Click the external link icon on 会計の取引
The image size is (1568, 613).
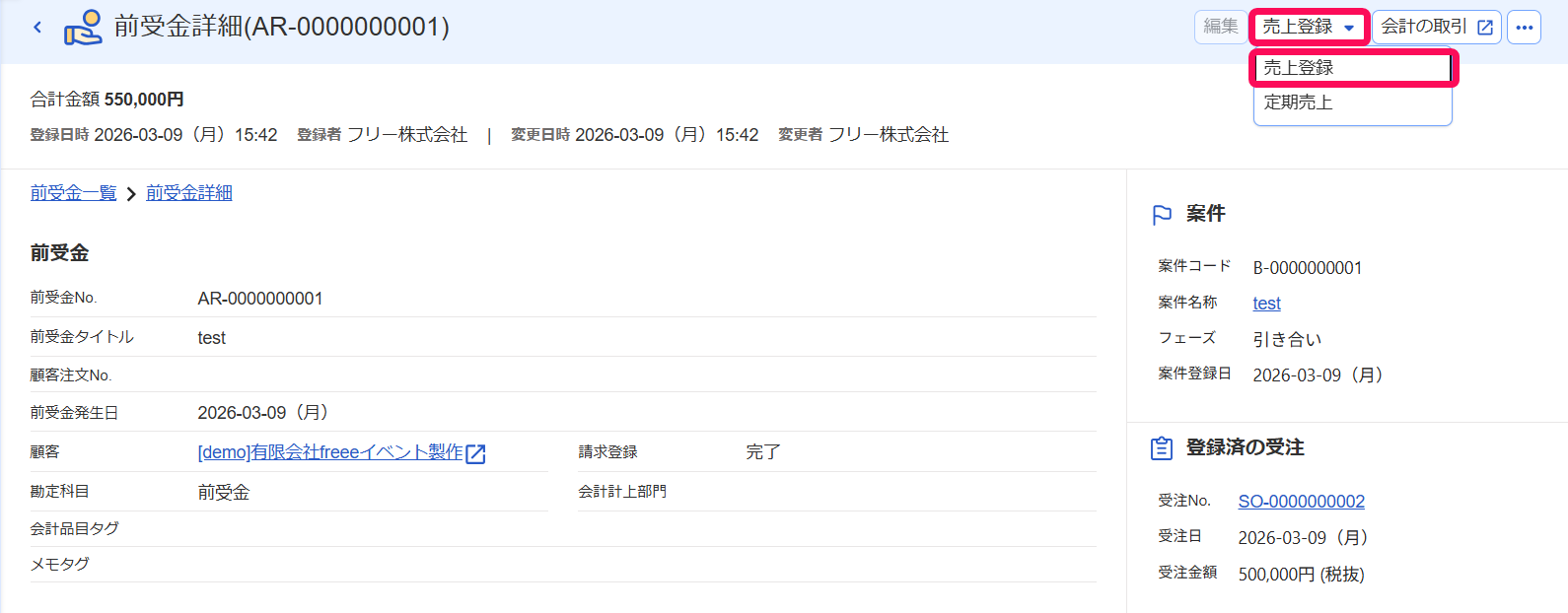1485,28
